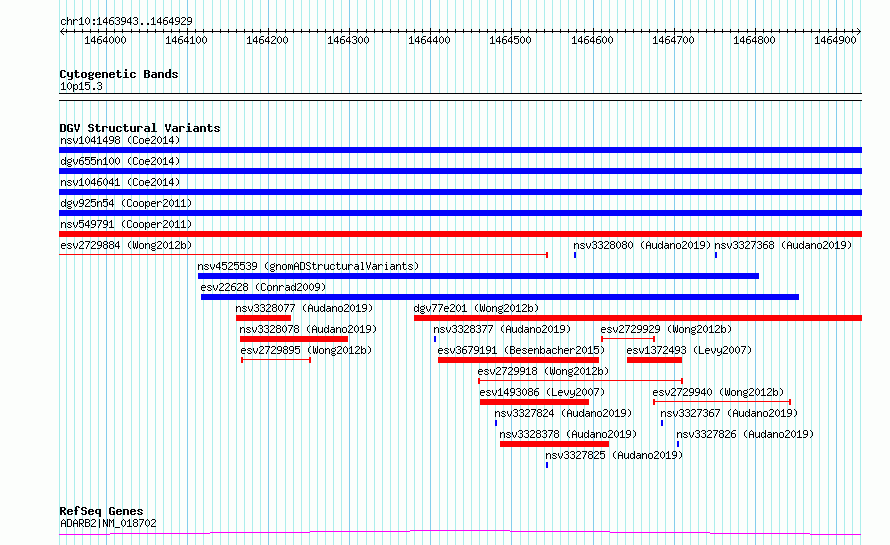This screenshot has height=545, width=890.
Task: Click the blue bar under nsv4525539
Action: click(x=478, y=276)
